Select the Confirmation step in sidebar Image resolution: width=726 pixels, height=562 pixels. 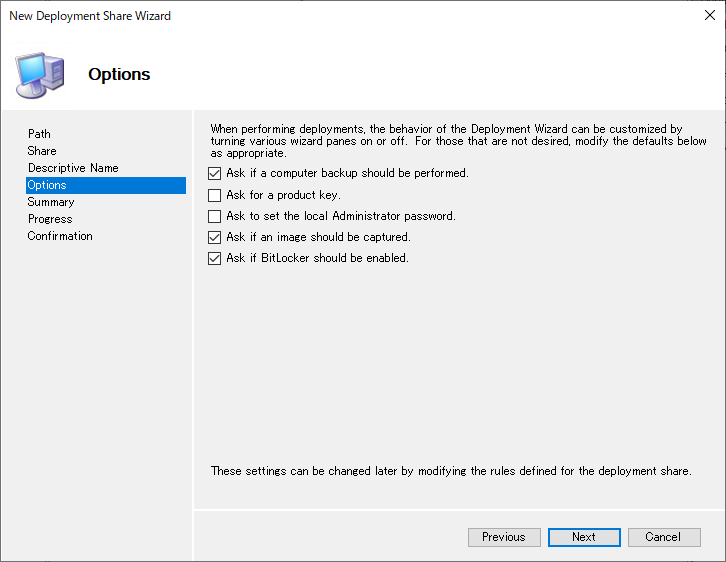[x=60, y=236]
